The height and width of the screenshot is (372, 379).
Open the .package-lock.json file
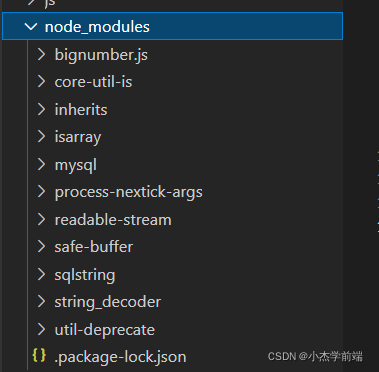pos(120,357)
